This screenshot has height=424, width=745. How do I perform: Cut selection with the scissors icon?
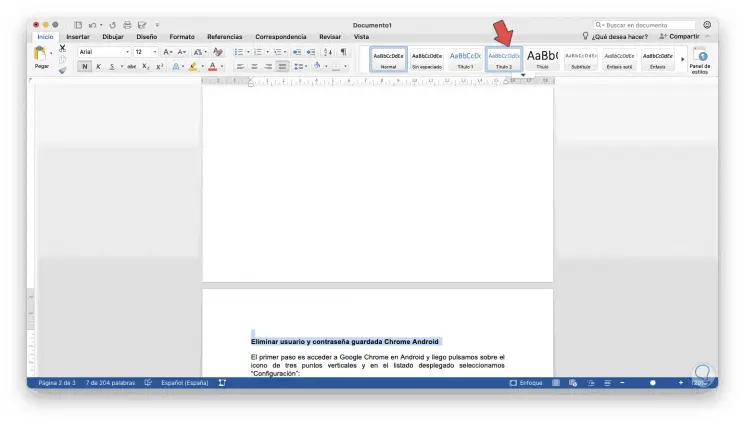(62, 48)
